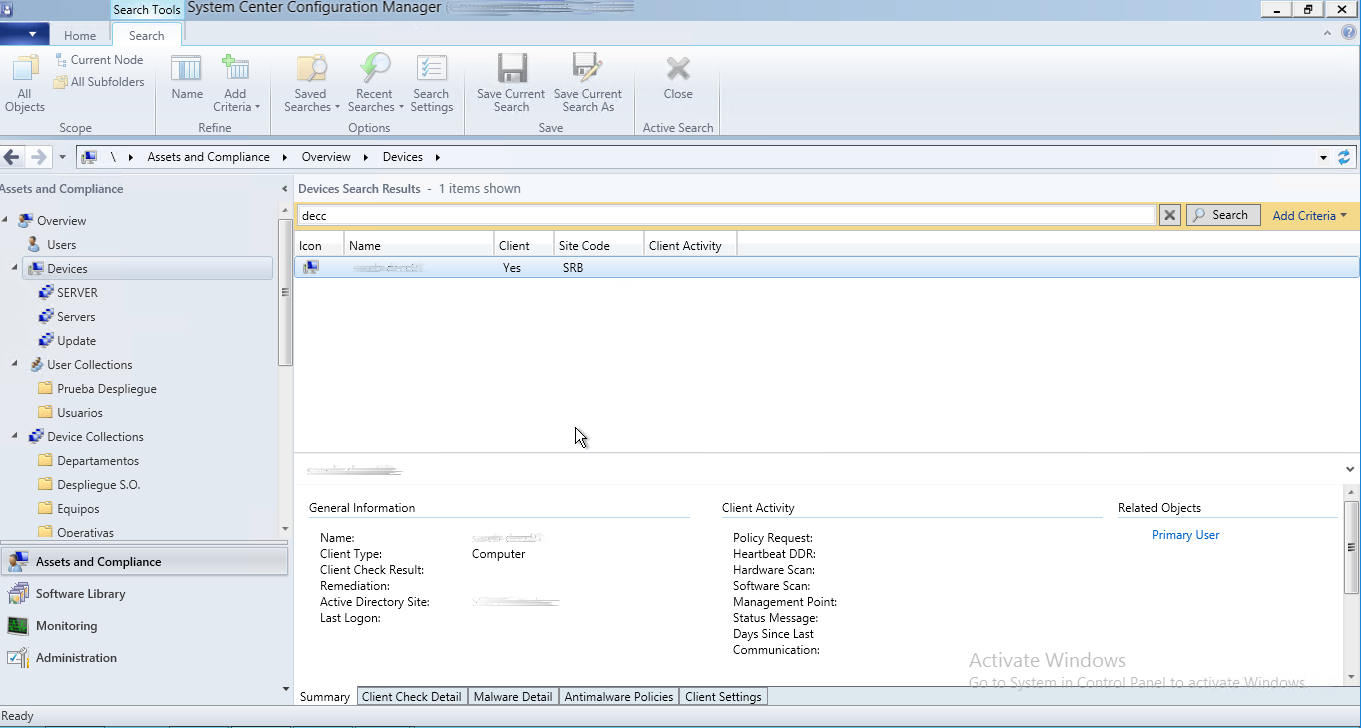Collapse the Device Collections tree node
Image resolution: width=1361 pixels, height=728 pixels.
tap(15, 437)
